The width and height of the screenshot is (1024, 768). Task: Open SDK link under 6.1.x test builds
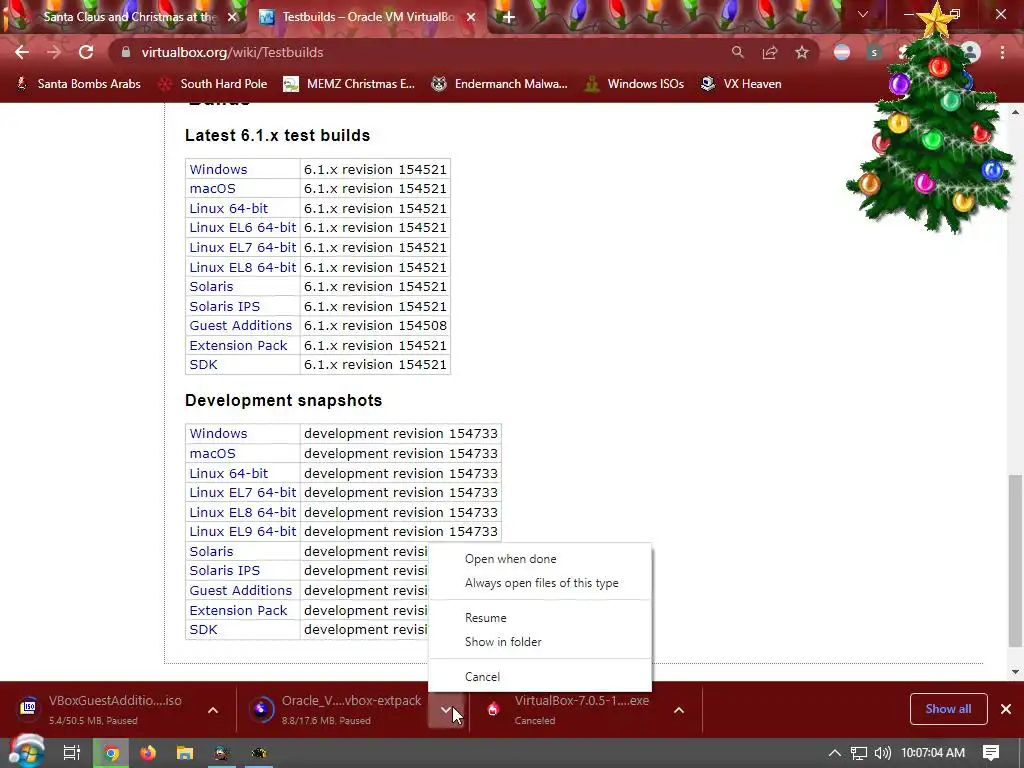[x=203, y=364]
